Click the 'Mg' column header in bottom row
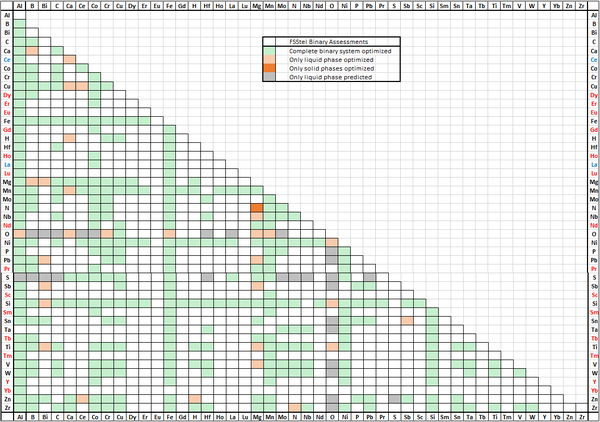Image resolution: width=600 pixels, height=422 pixels. 257,415
